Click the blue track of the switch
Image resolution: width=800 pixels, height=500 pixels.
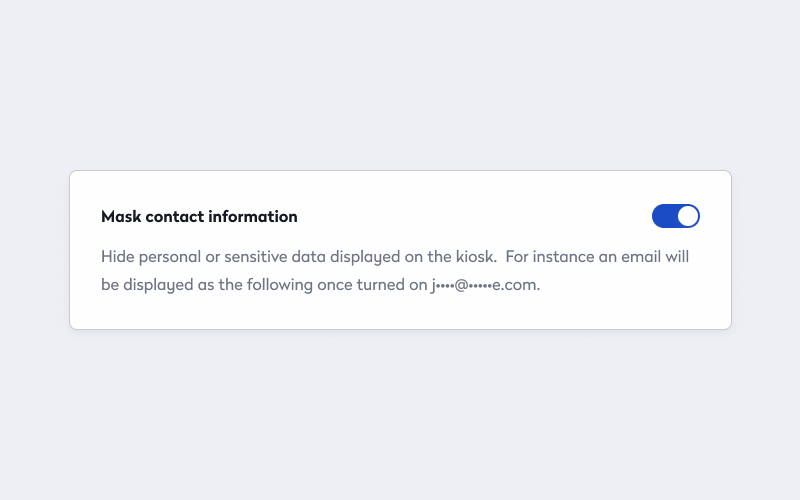click(x=663, y=216)
